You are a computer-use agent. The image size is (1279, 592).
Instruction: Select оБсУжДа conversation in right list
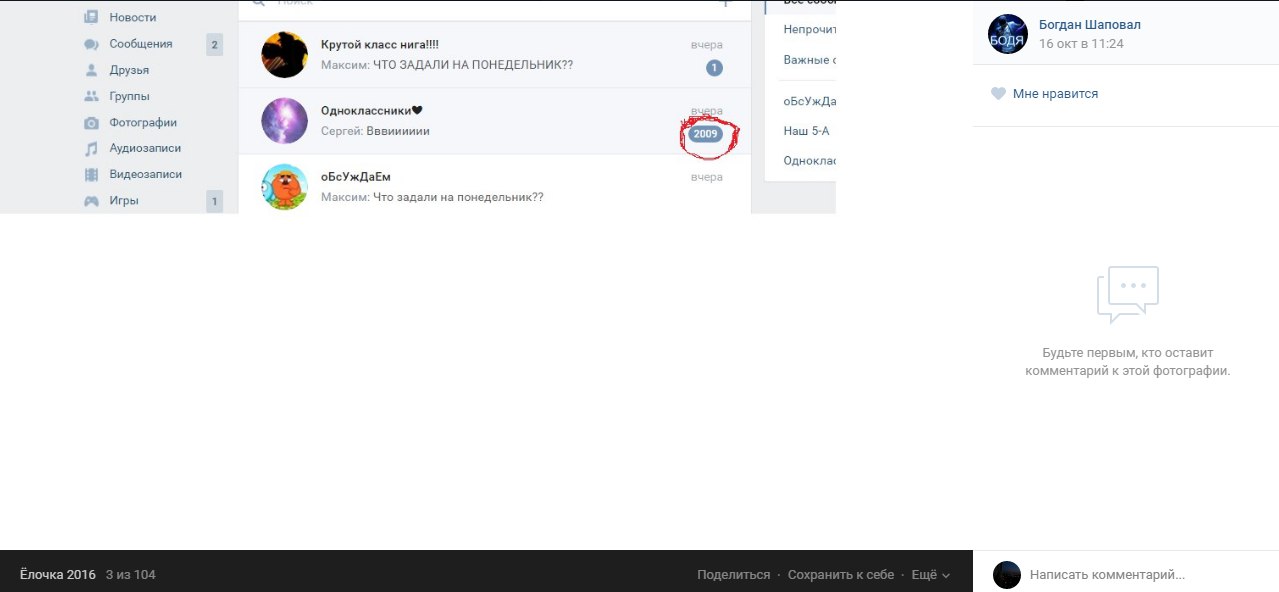(x=809, y=101)
